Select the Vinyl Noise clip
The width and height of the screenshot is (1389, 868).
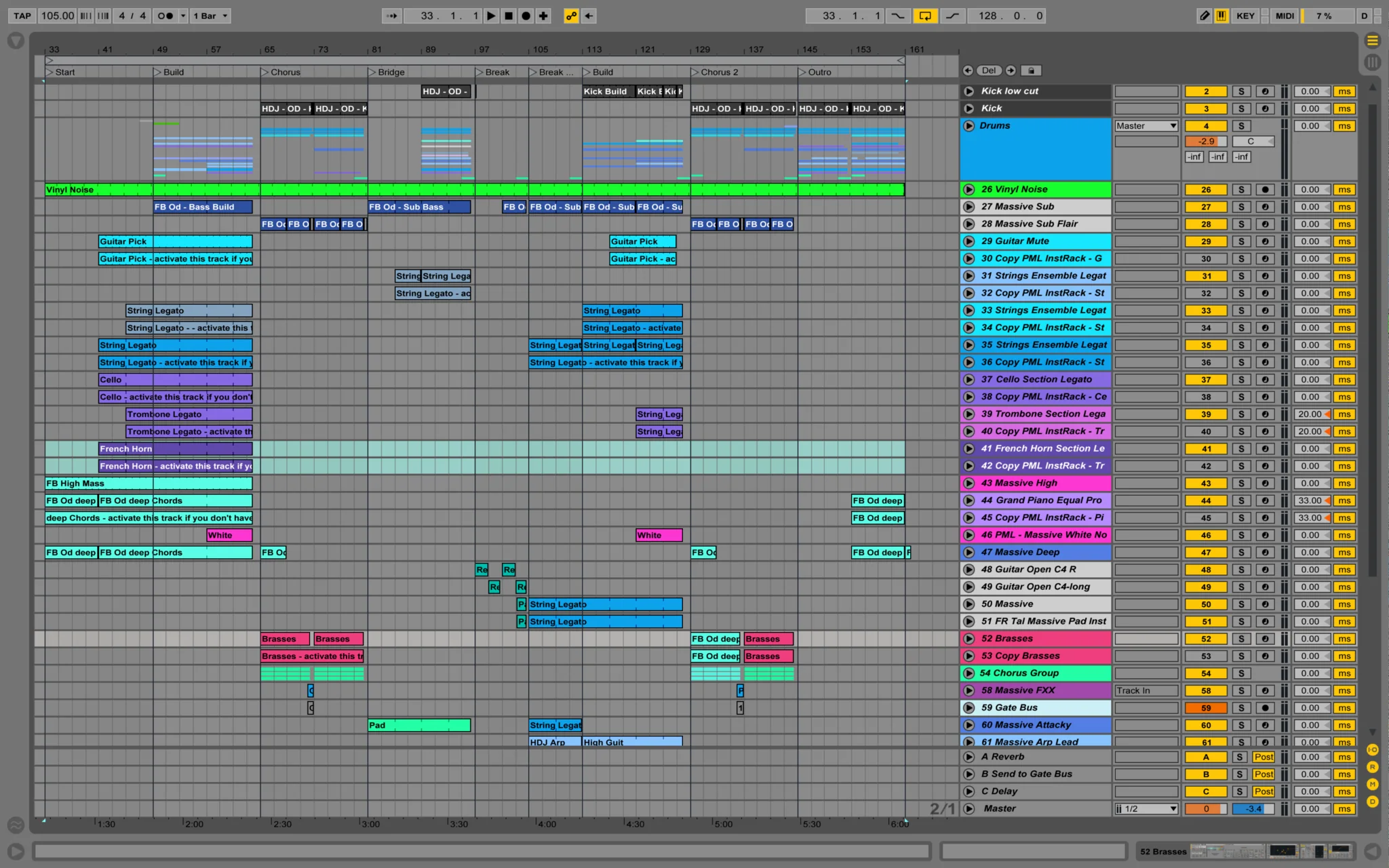coord(475,190)
